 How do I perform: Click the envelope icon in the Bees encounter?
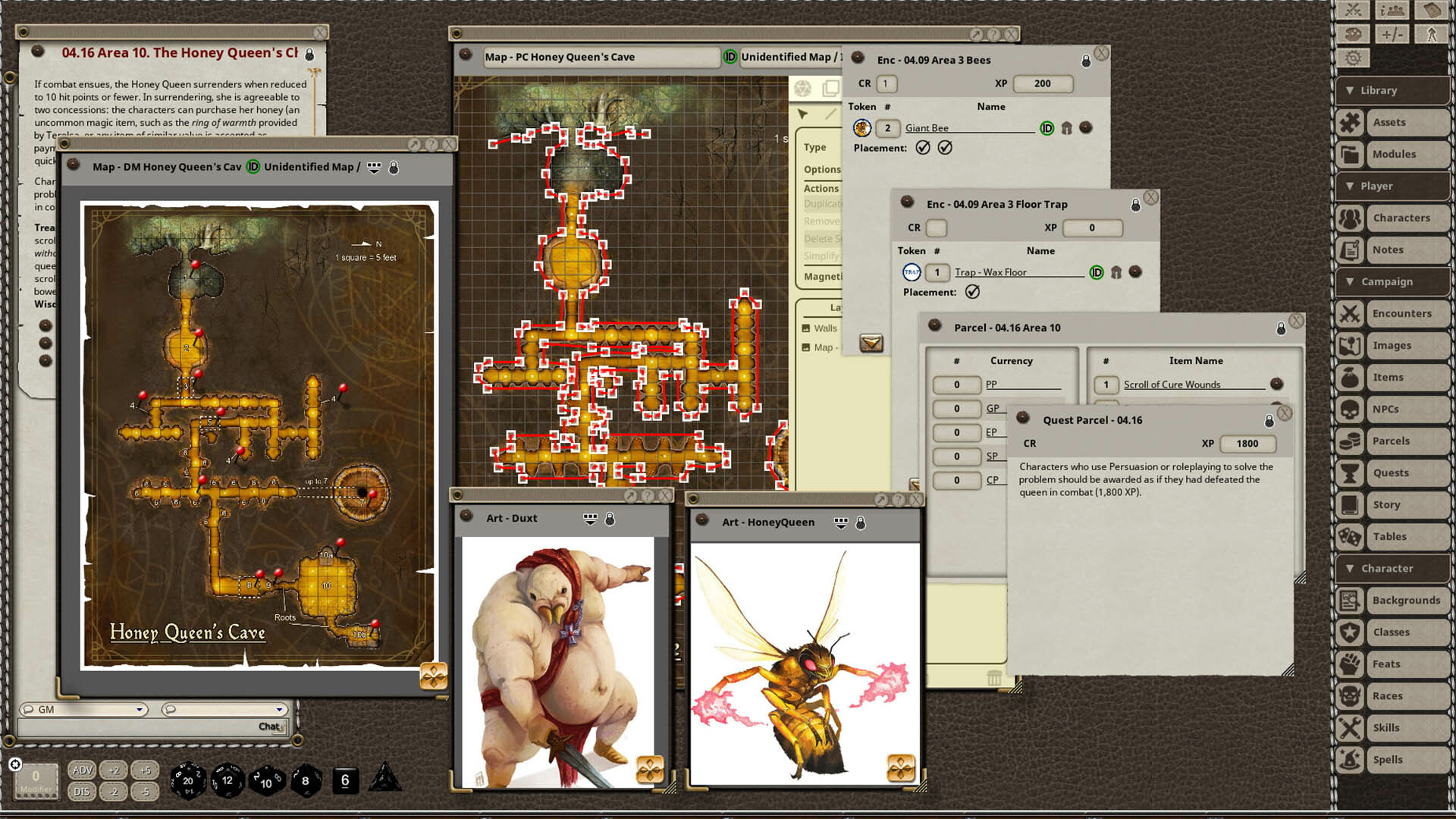point(871,344)
